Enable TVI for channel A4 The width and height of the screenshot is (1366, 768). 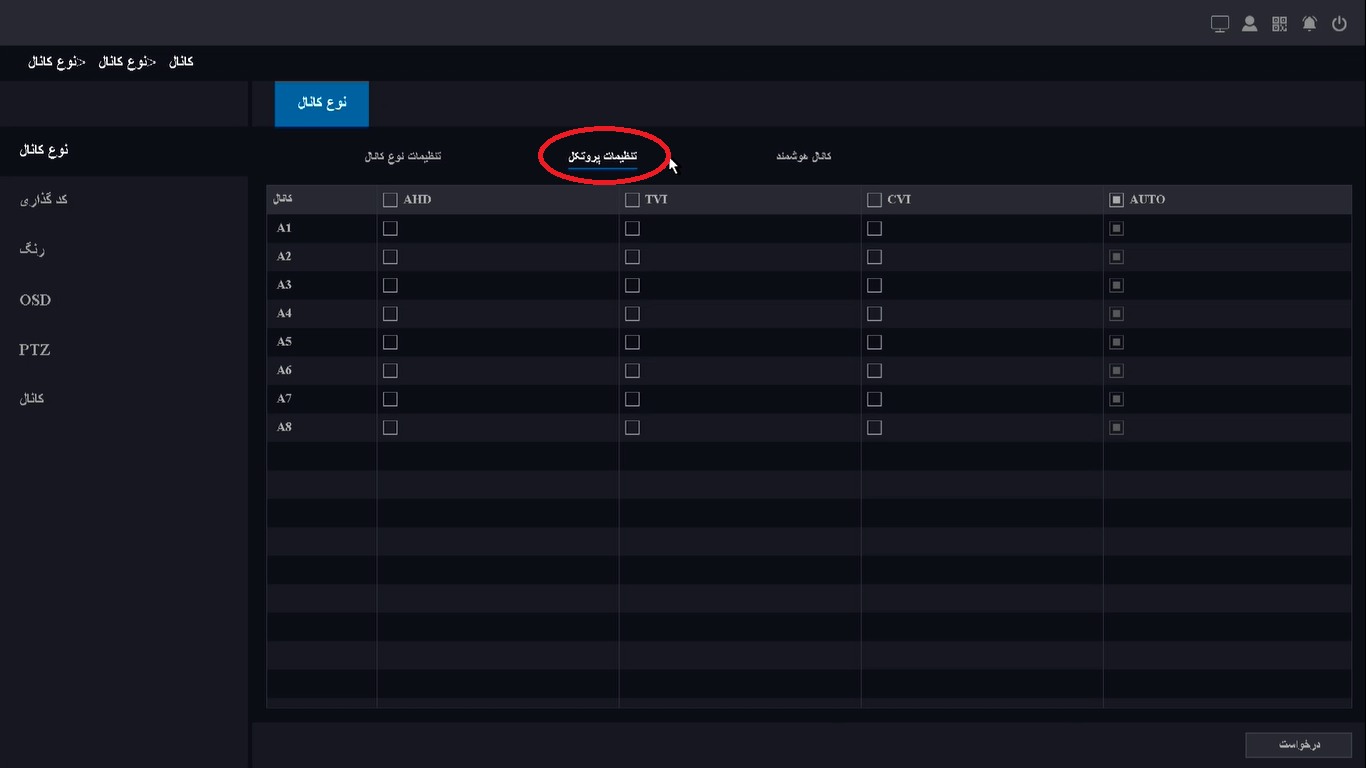[632, 314]
